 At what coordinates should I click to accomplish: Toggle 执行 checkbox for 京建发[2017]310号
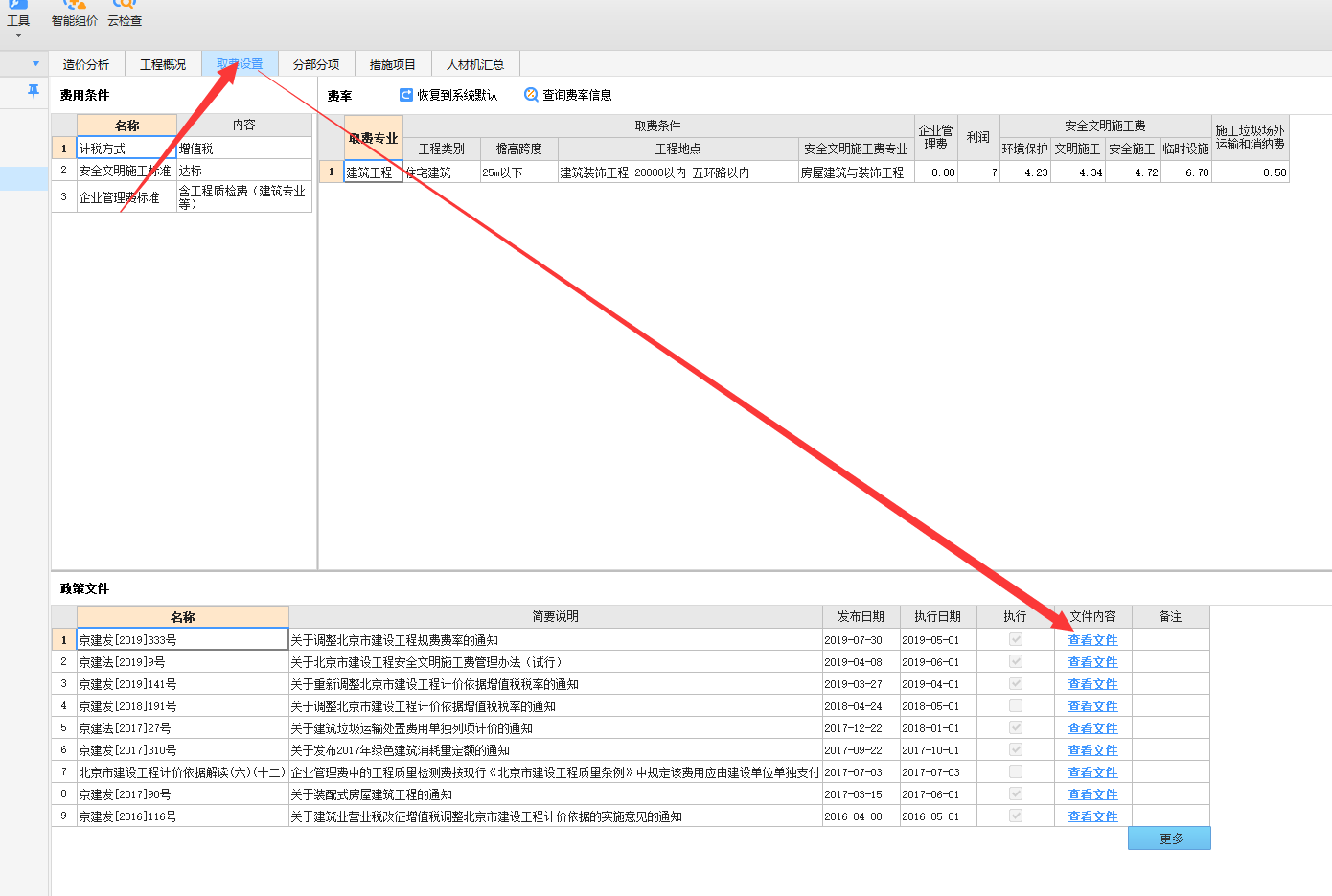1016,749
